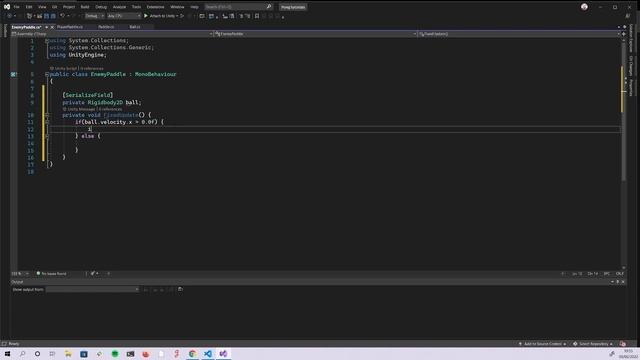Click the Ready text in the status bar

(14, 344)
